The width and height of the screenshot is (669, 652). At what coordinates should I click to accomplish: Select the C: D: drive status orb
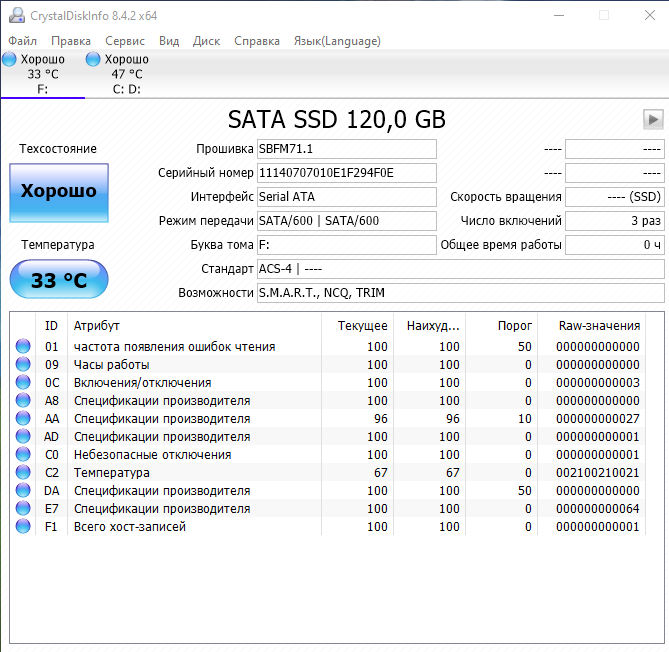tap(93, 59)
